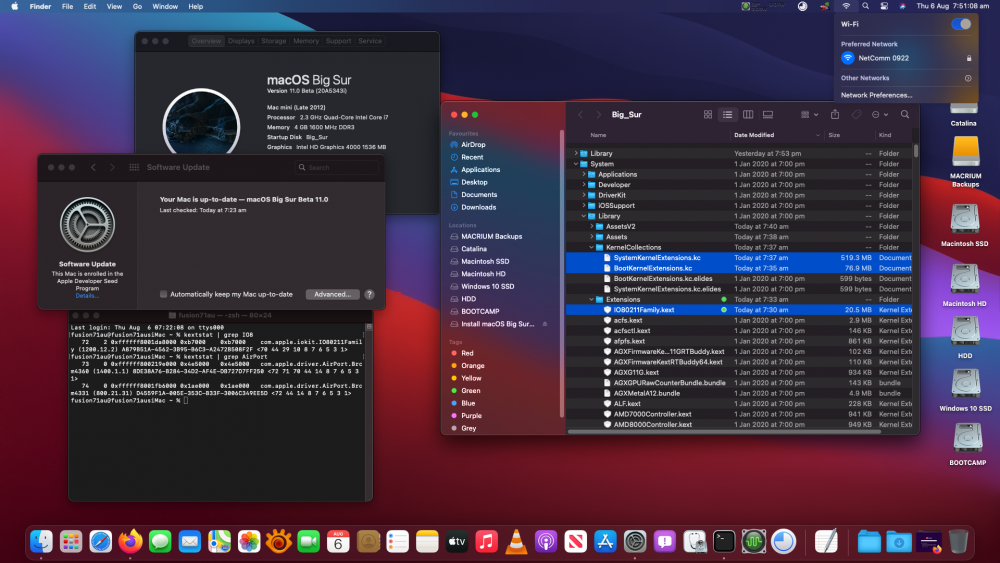This screenshot has width=1000, height=563.
Task: Sort by Date Modified column
Action: pyautogui.click(x=776, y=135)
